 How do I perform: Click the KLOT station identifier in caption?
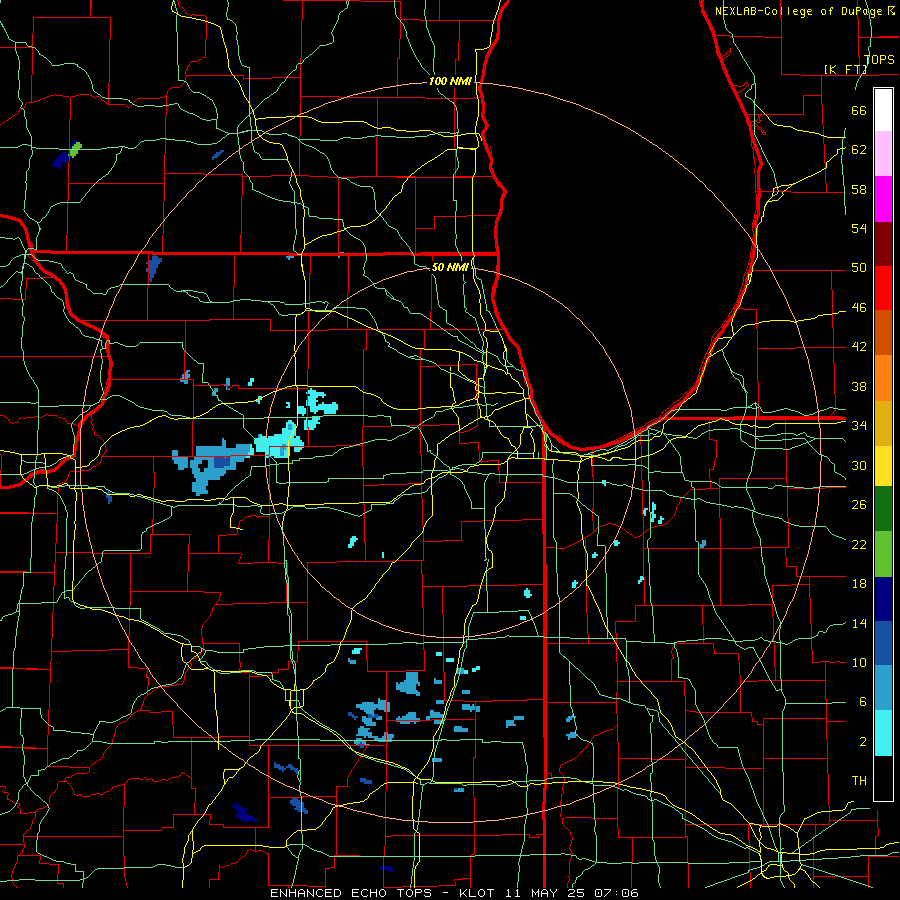479,893
